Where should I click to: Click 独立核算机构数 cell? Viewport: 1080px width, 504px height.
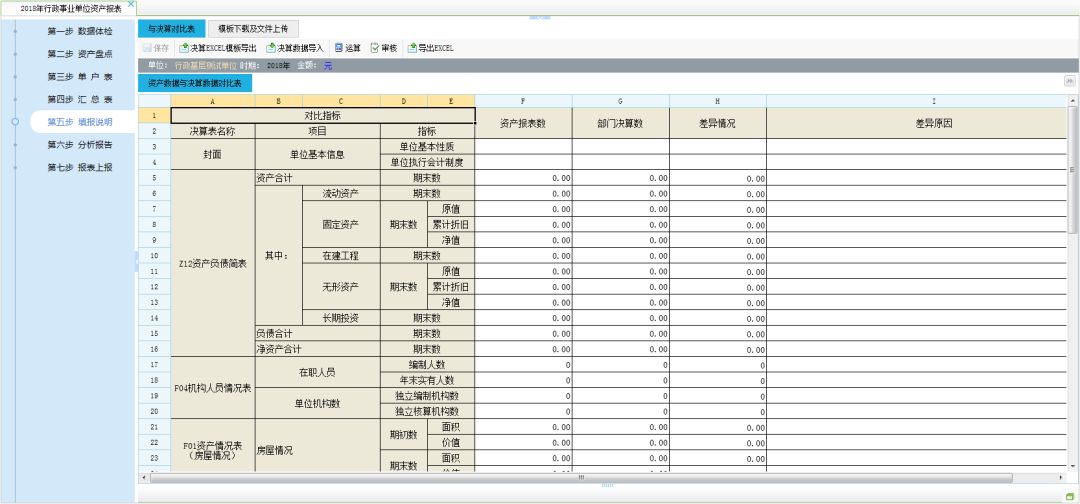pos(427,411)
